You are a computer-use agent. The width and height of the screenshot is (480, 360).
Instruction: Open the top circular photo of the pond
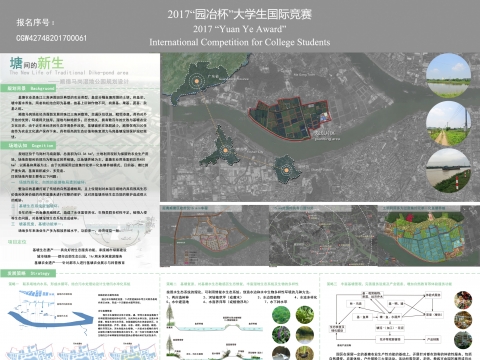[x=448, y=76]
